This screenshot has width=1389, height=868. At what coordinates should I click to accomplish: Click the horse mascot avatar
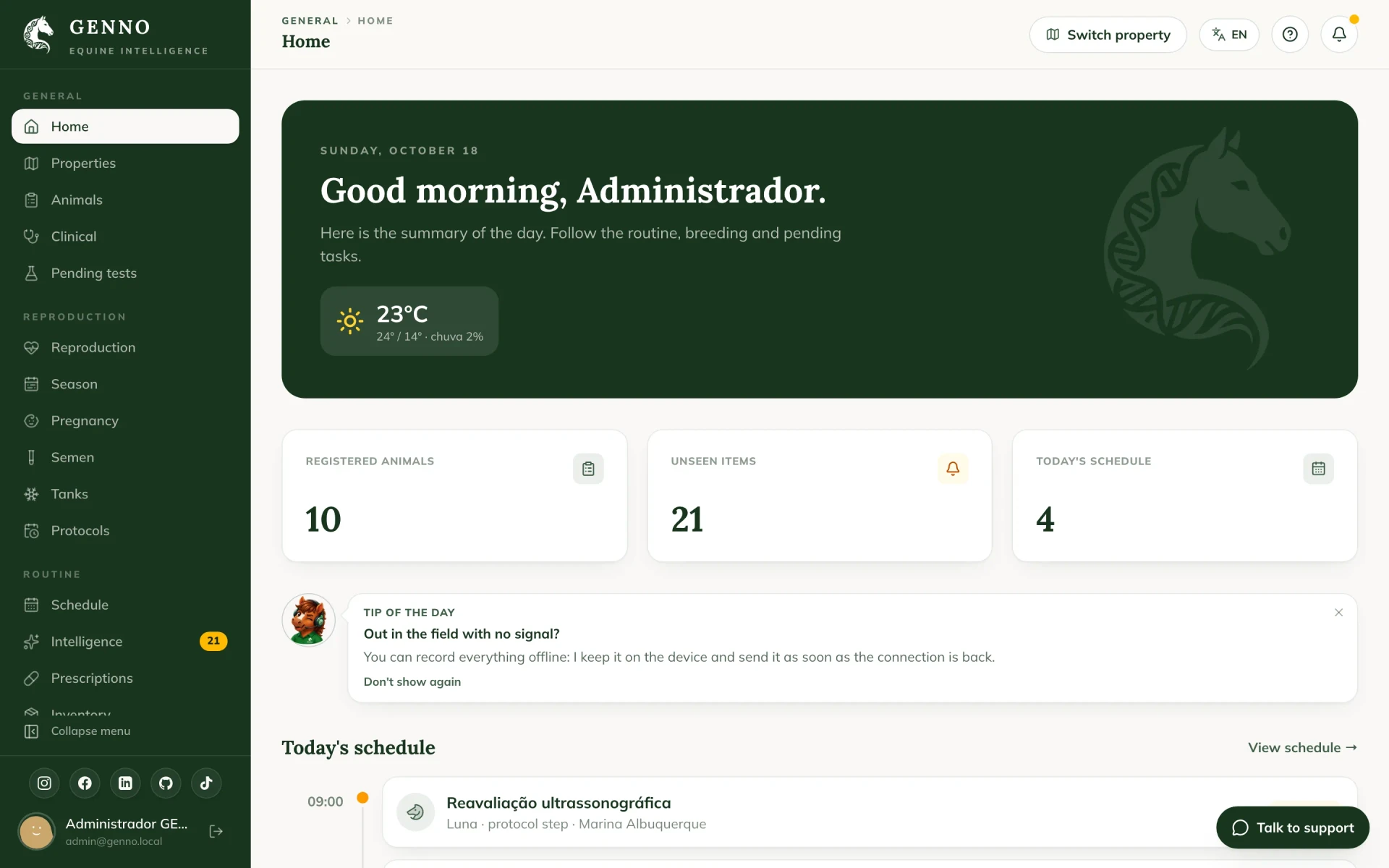(x=308, y=620)
